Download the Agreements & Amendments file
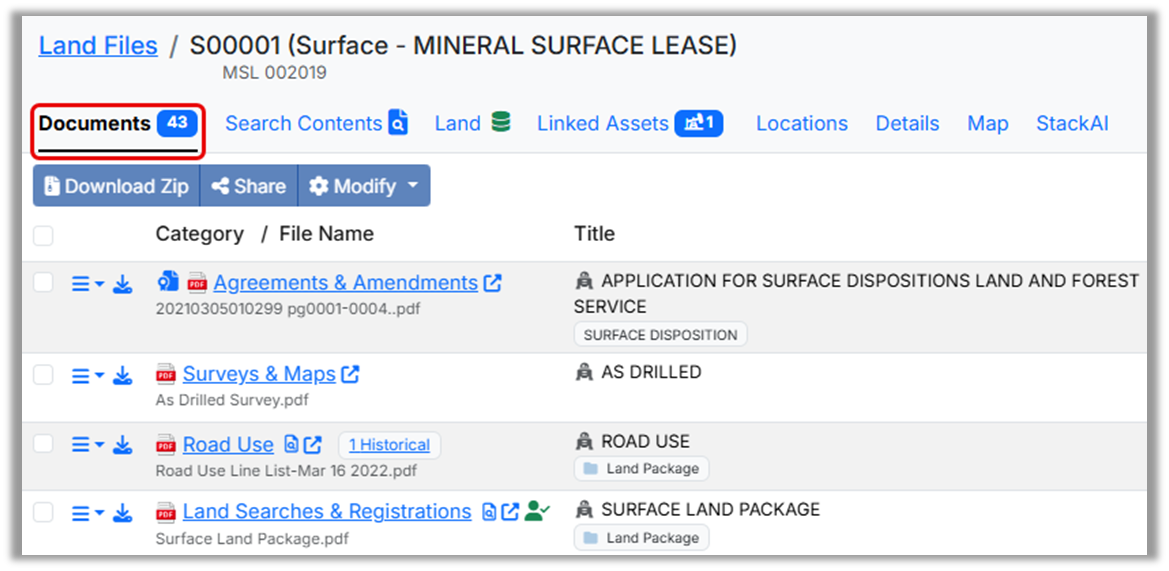 123,285
